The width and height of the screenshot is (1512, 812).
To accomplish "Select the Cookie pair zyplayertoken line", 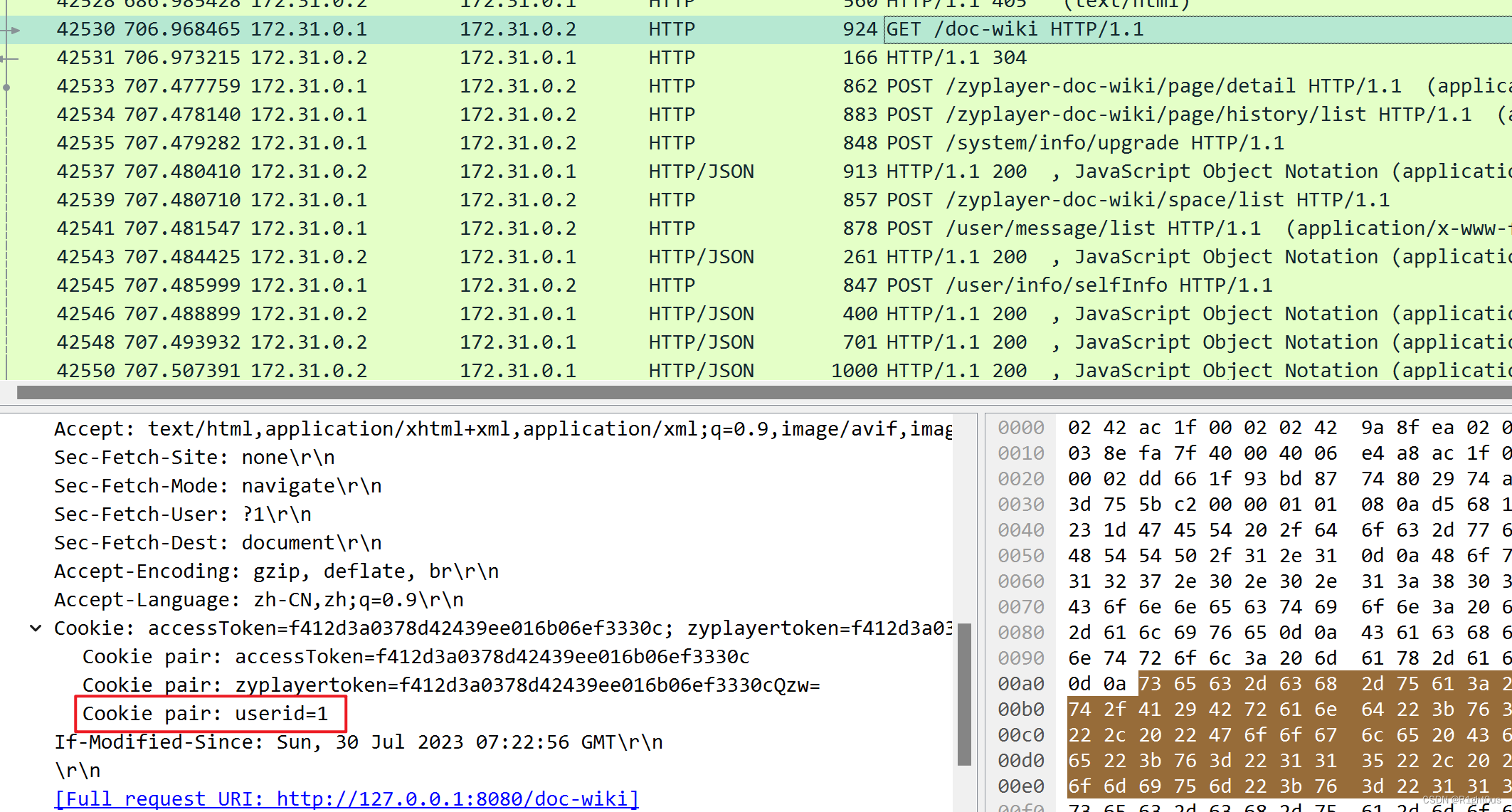I will pyautogui.click(x=451, y=685).
